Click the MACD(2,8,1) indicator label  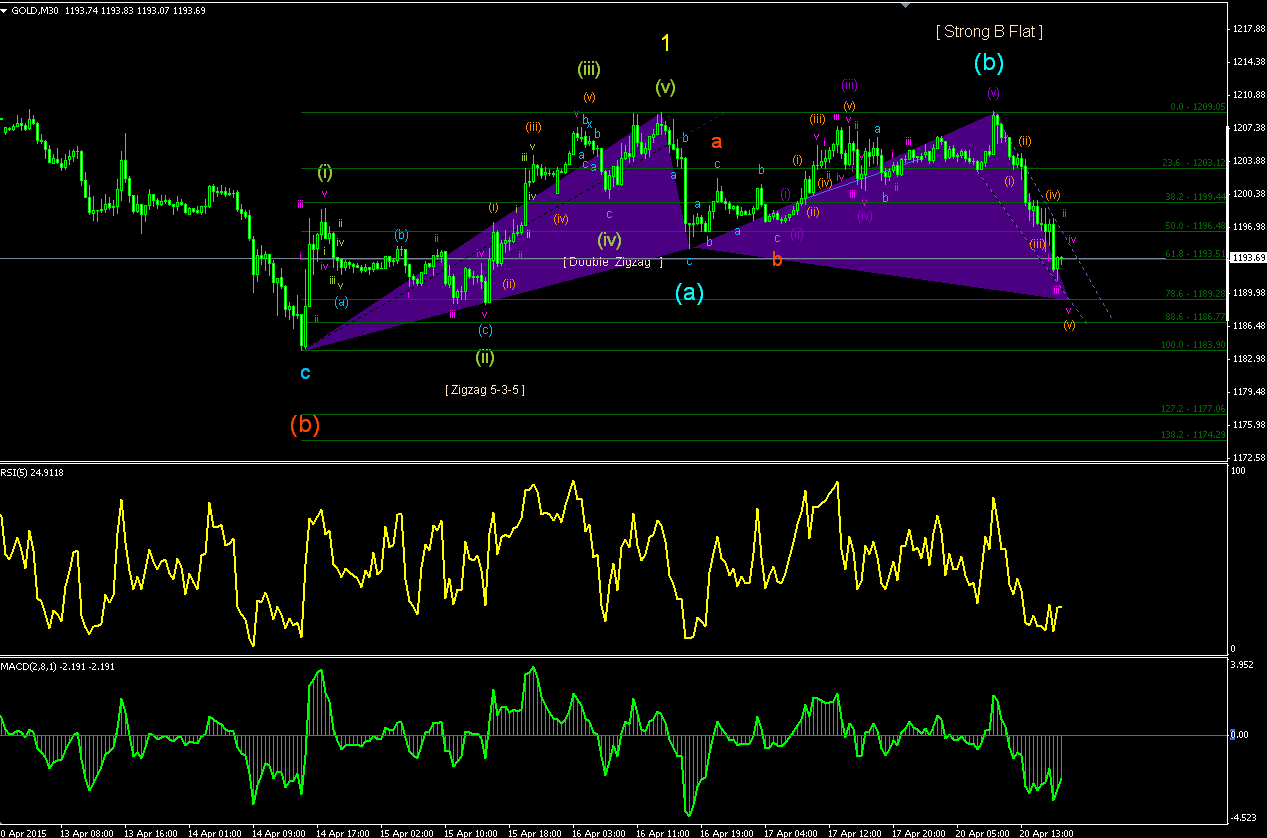click(57, 666)
